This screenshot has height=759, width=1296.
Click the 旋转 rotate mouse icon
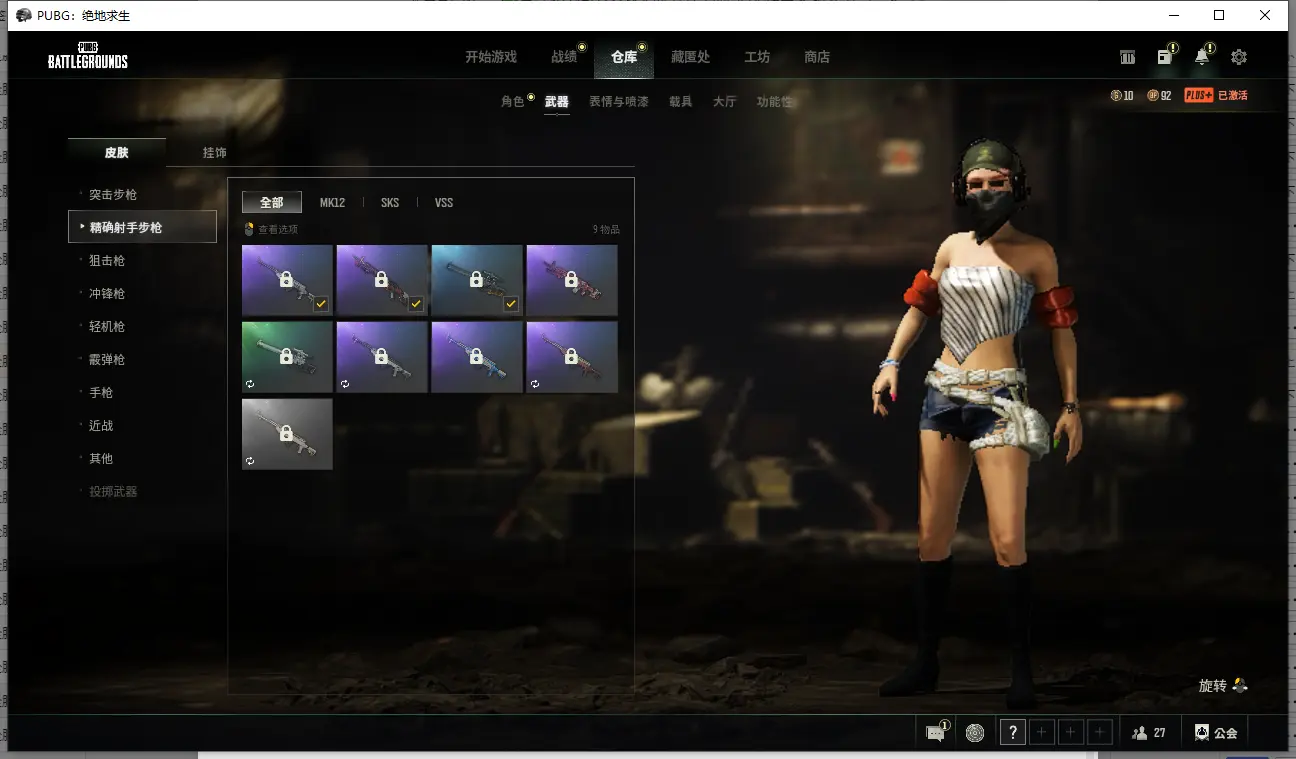(1240, 685)
